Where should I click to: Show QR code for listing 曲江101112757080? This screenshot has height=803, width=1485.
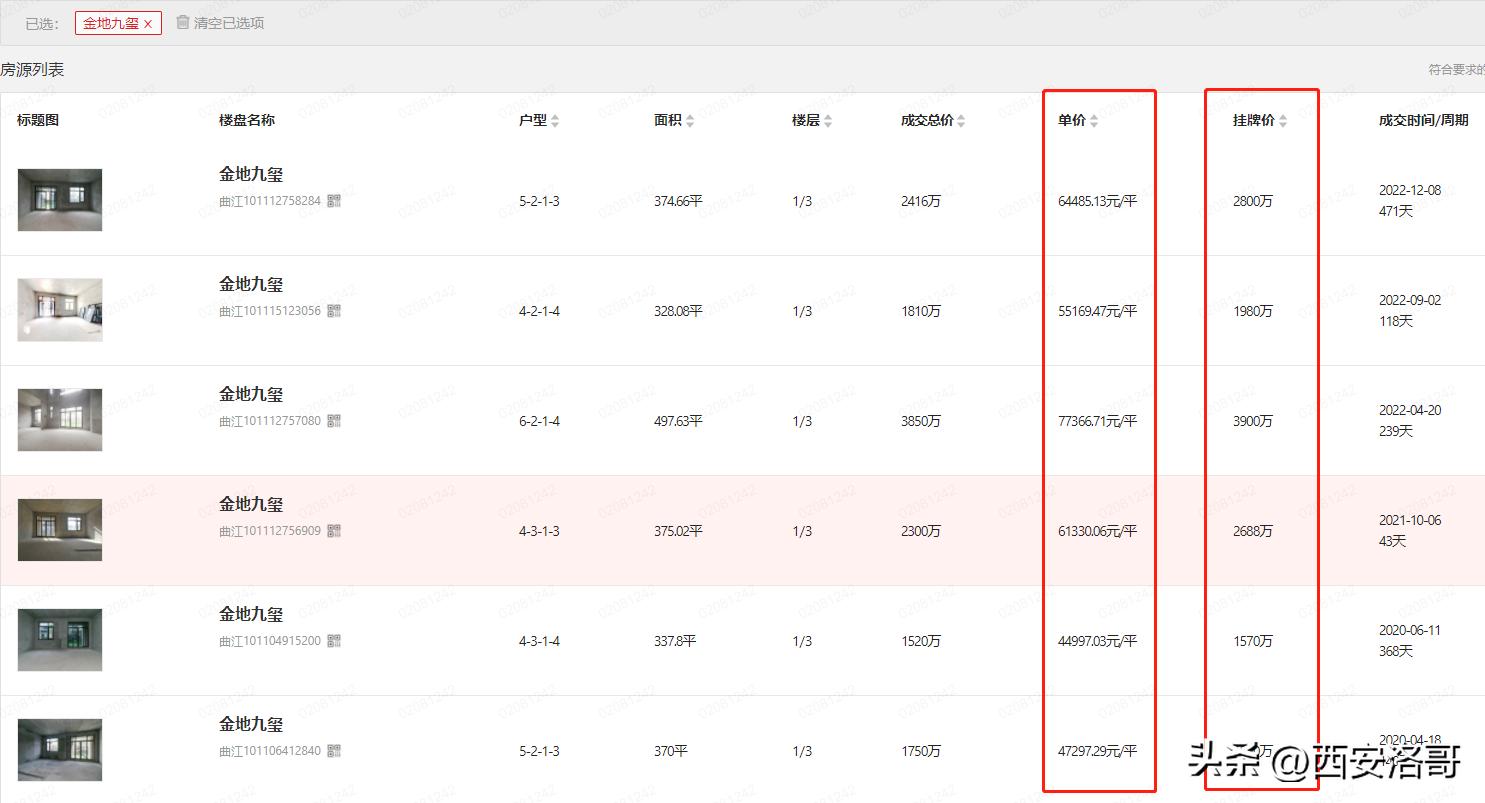(x=334, y=421)
